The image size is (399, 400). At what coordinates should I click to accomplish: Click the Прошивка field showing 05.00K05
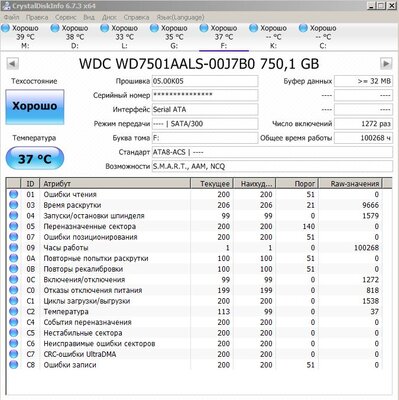[x=205, y=81]
